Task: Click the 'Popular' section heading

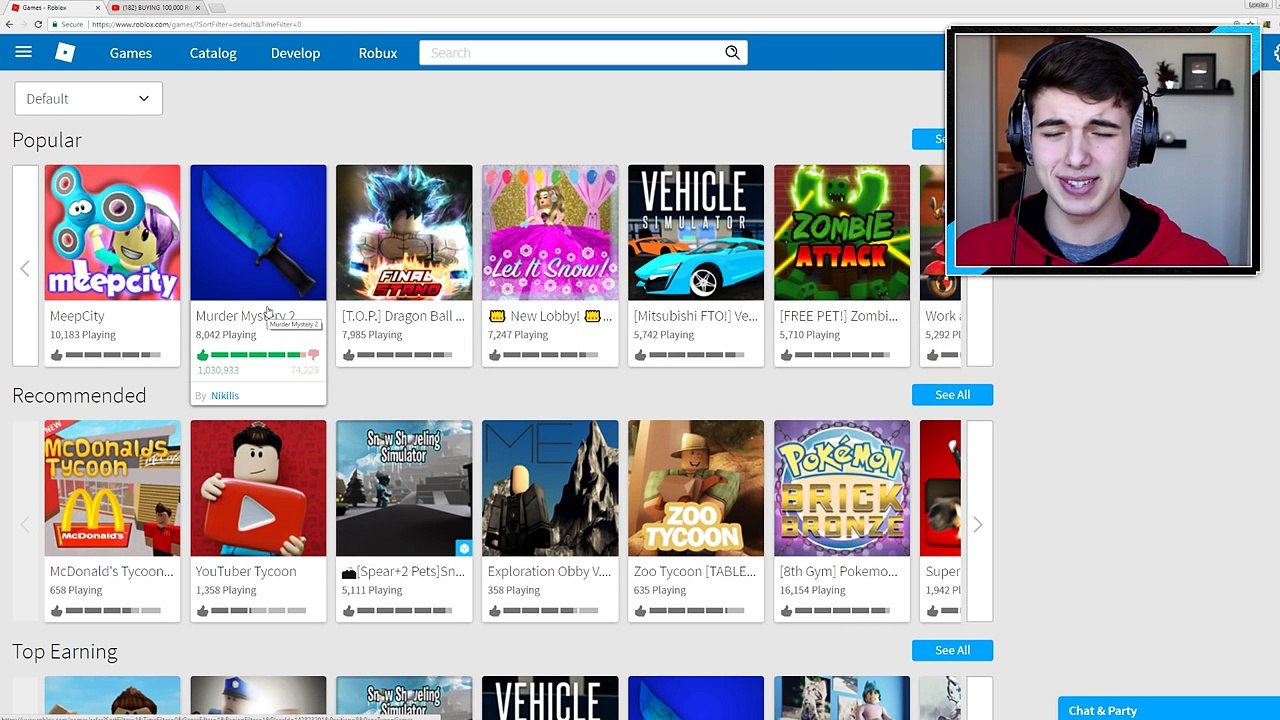Action: 47,141
